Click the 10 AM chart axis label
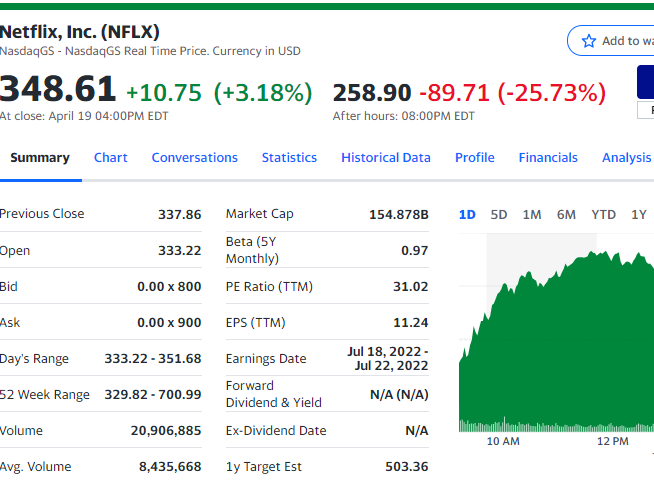The image size is (654, 488). [x=503, y=441]
